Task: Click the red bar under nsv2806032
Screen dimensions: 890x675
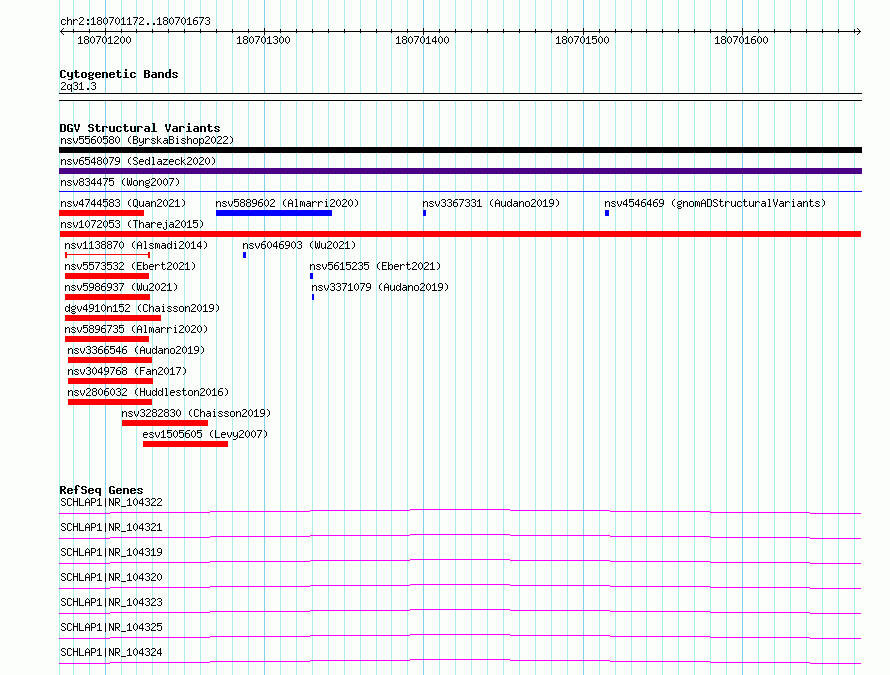Action: (110, 402)
